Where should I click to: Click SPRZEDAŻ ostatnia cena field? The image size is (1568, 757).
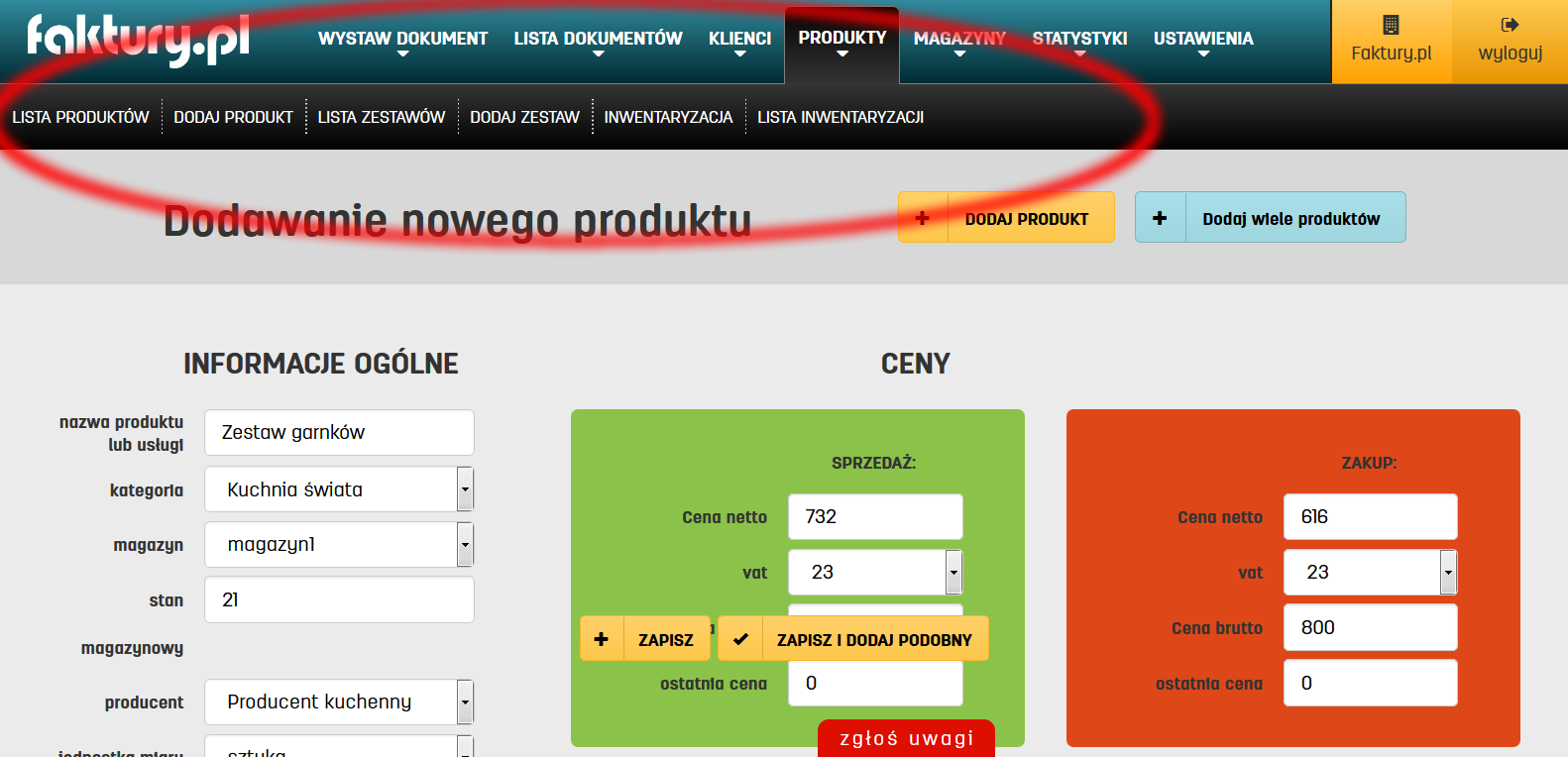875,684
